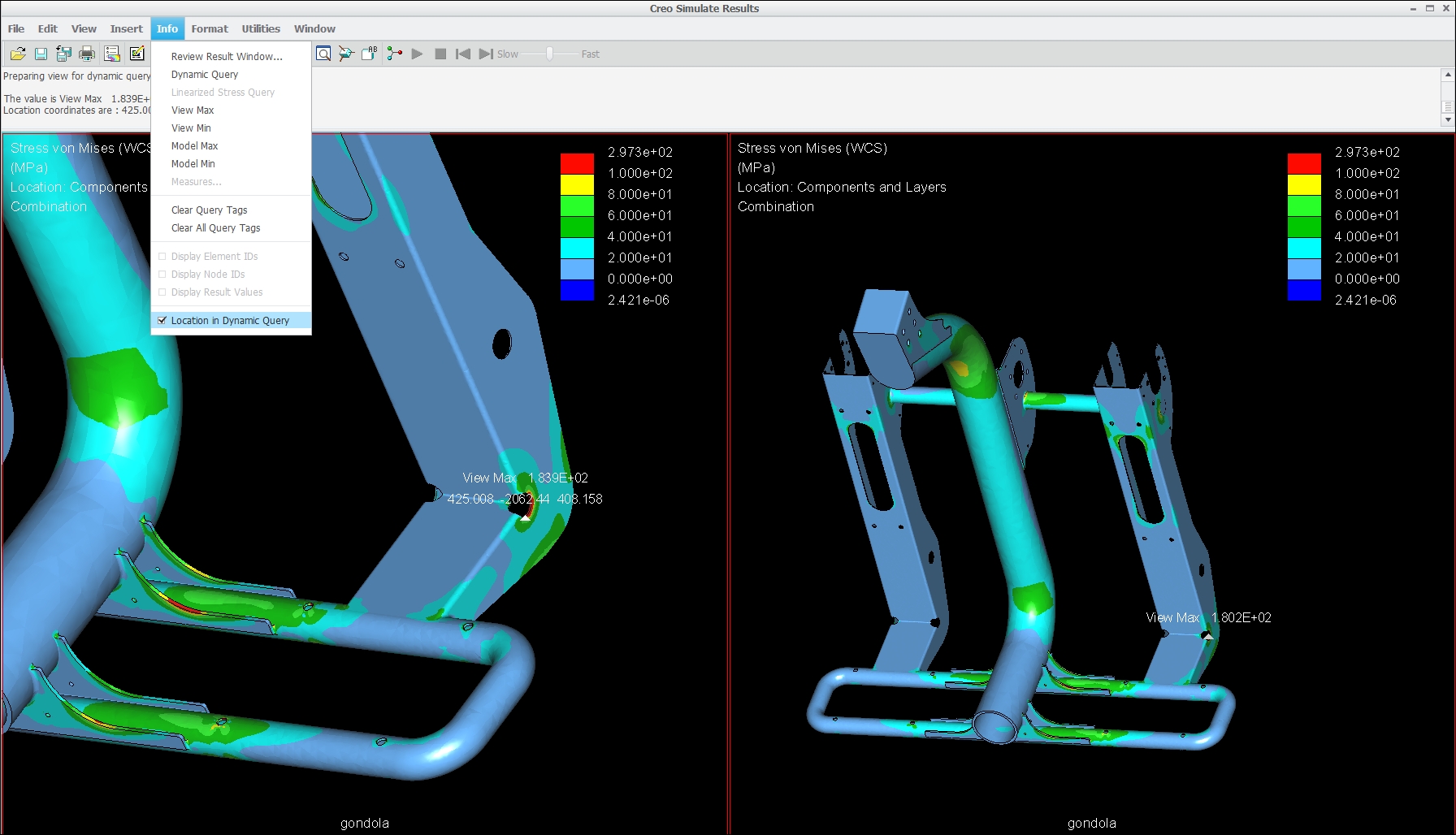Screen dimensions: 1456x835
Task: Step animation forward one frame
Action: (486, 54)
